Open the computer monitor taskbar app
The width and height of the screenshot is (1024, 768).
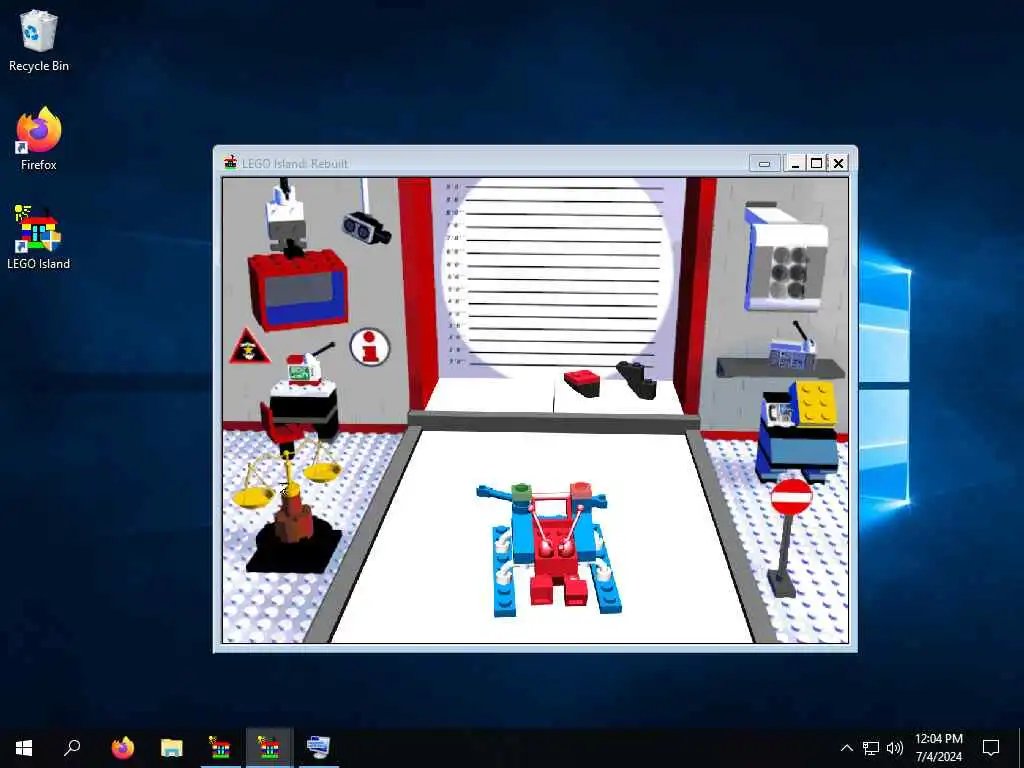318,748
